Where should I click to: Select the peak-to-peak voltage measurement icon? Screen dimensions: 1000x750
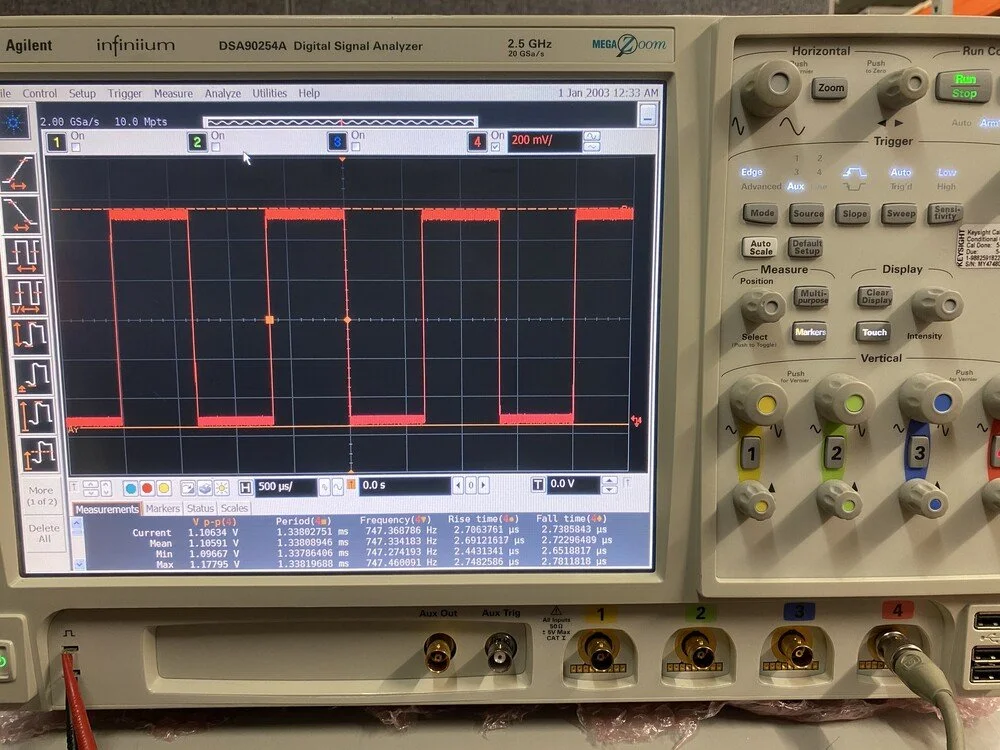(x=25, y=336)
